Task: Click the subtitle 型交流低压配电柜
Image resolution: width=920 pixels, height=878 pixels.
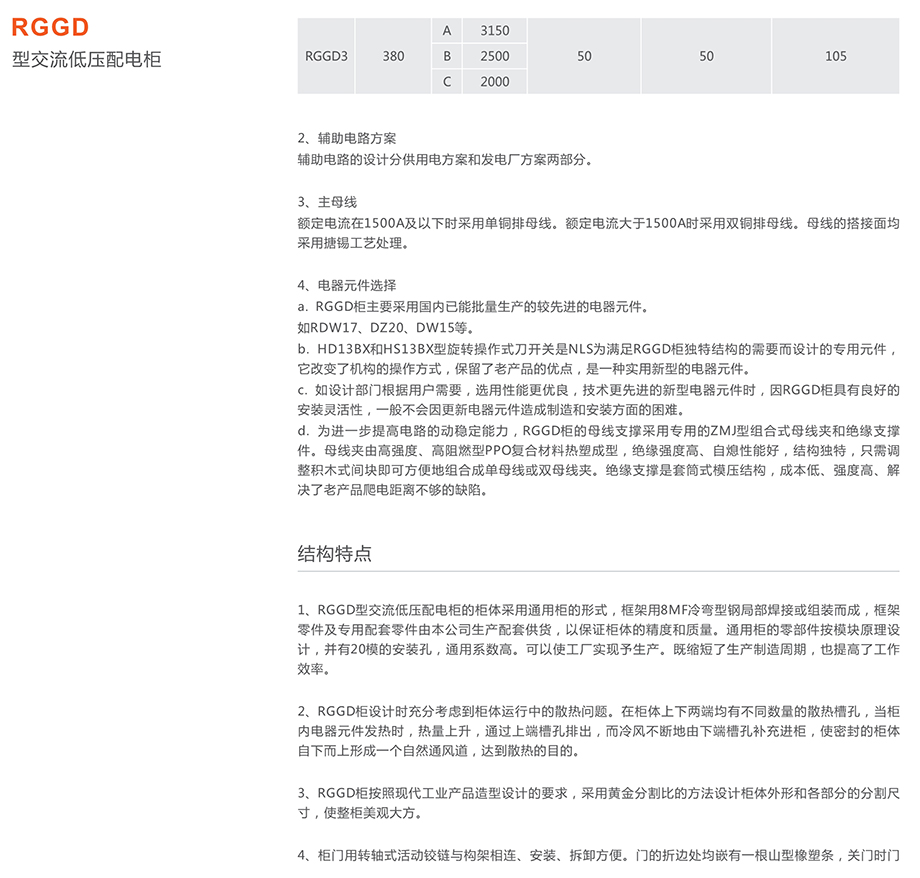Action: [x=86, y=59]
